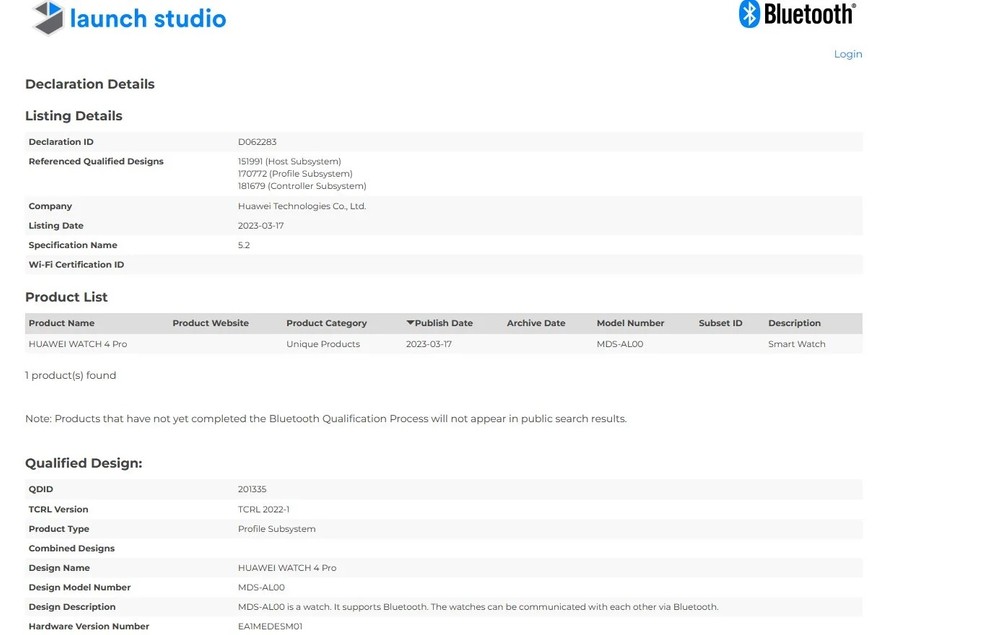
Task: Select the HUAWEI WATCH 4 Pro product name cell
Action: pos(78,344)
